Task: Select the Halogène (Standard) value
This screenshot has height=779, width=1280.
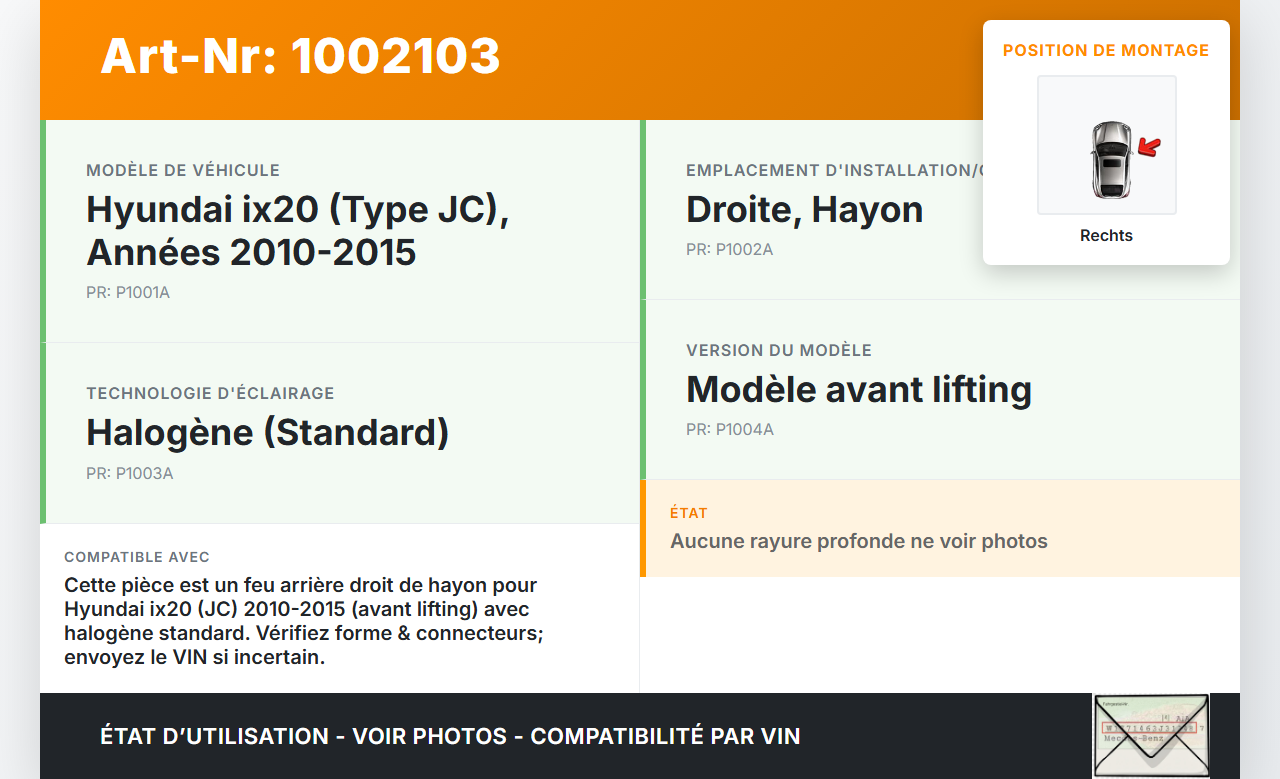Action: pyautogui.click(x=268, y=432)
